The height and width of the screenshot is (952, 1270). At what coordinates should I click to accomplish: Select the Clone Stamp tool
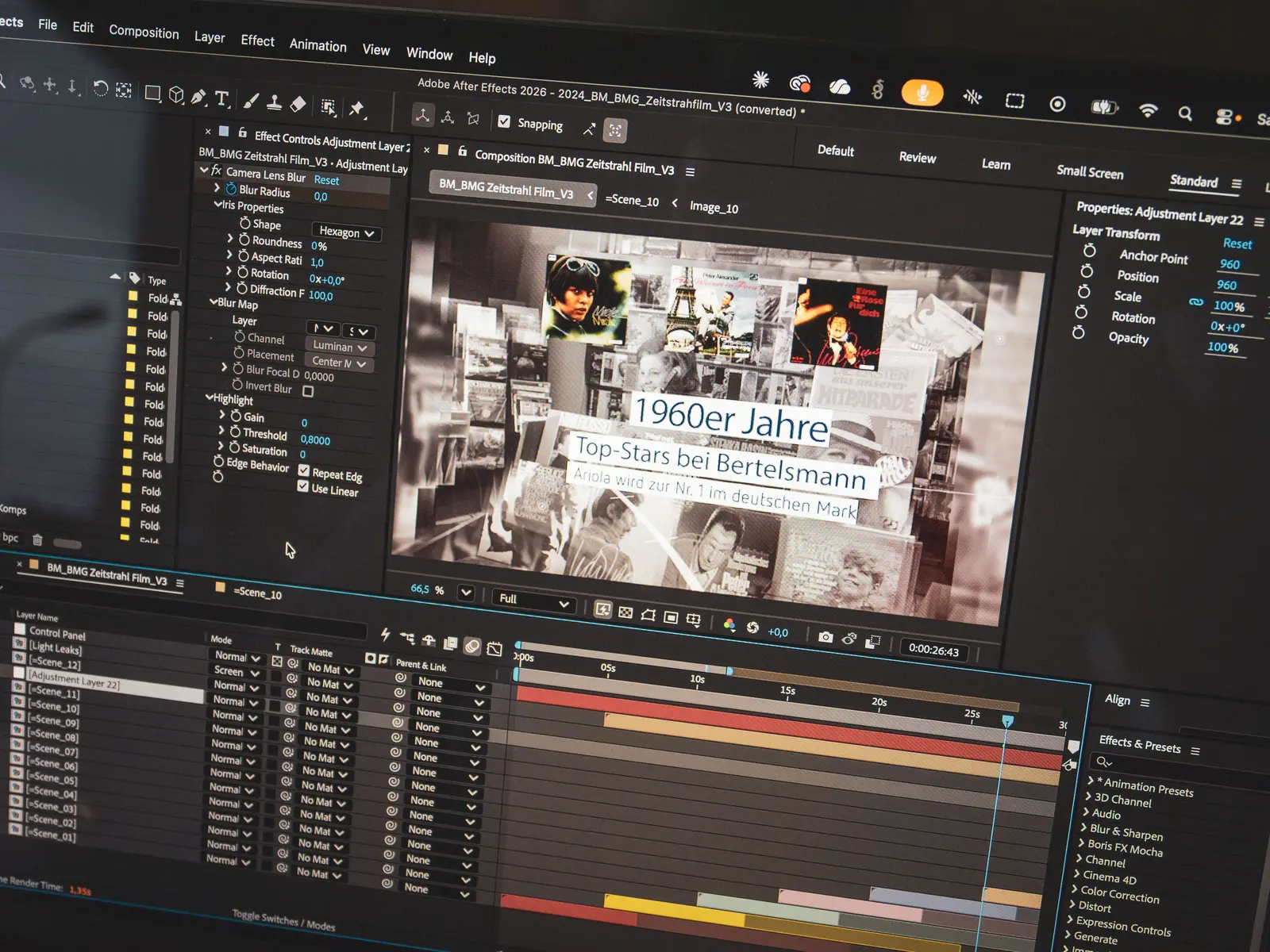[275, 102]
